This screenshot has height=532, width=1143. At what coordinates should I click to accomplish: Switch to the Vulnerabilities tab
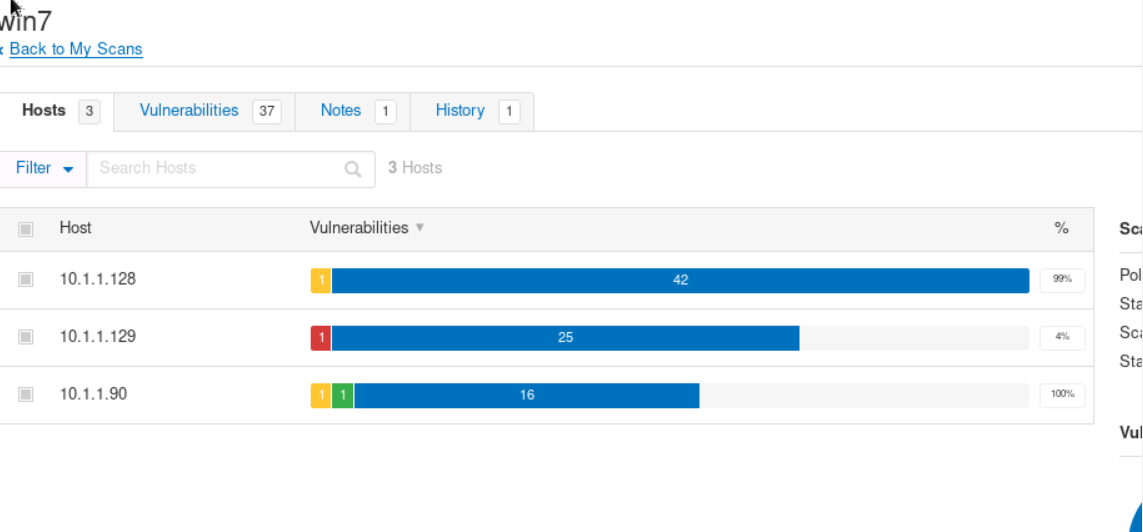[x=189, y=111]
